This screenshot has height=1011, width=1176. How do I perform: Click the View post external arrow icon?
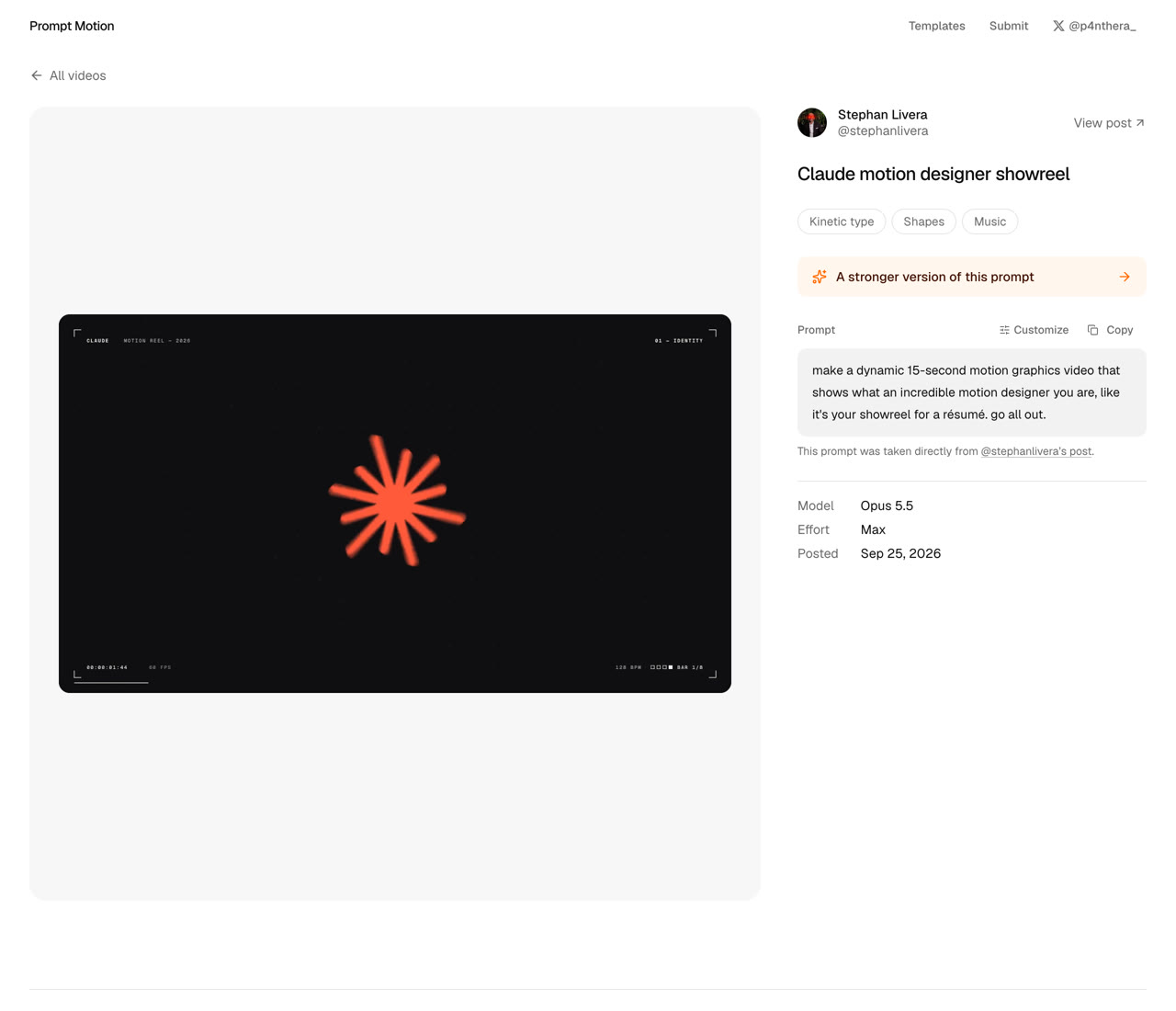pos(1140,122)
